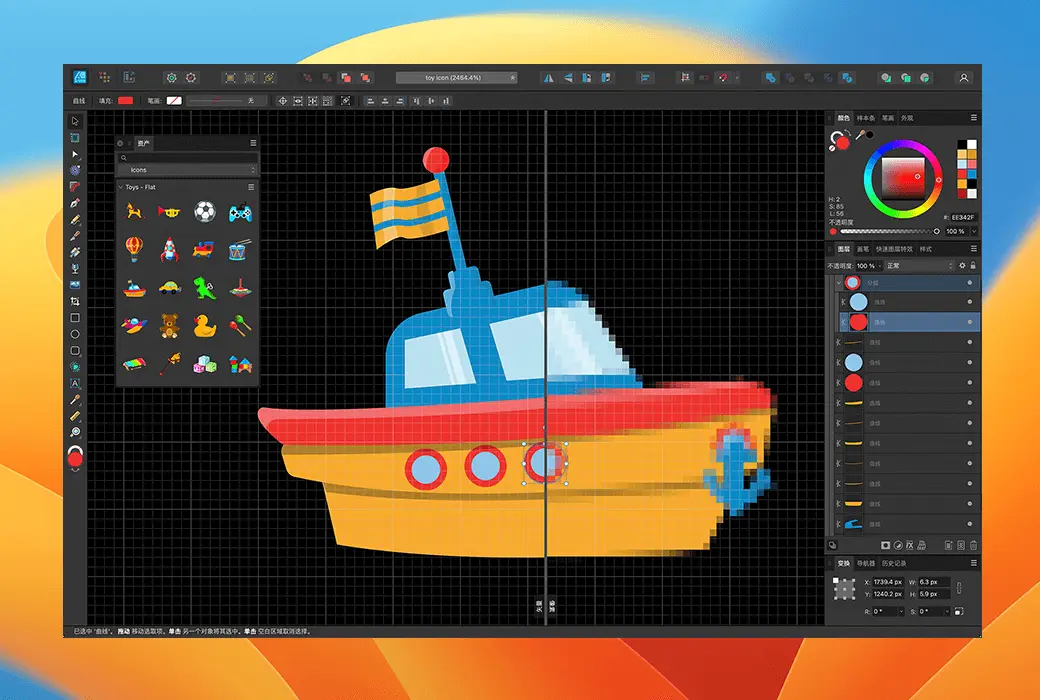Select the Artistic Text tool

(x=75, y=383)
